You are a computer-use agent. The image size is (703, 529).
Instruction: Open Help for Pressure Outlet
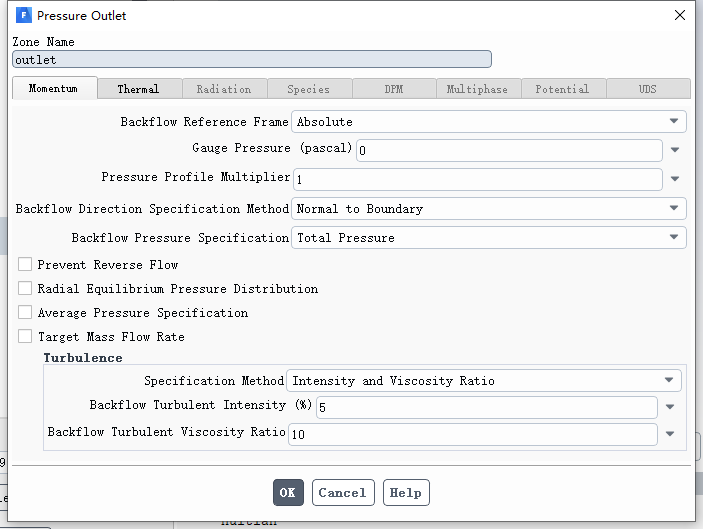coord(406,492)
